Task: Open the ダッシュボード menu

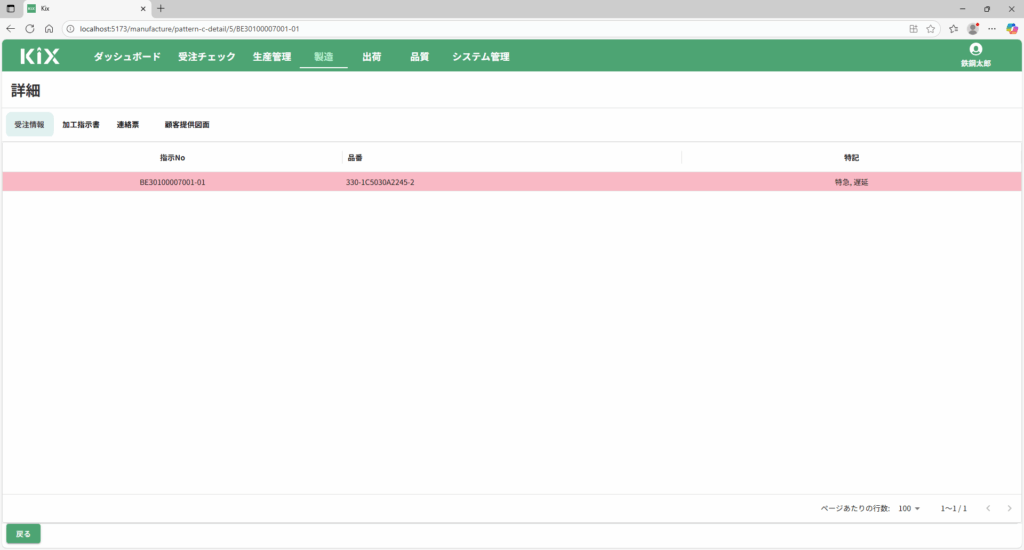Action: [x=127, y=57]
